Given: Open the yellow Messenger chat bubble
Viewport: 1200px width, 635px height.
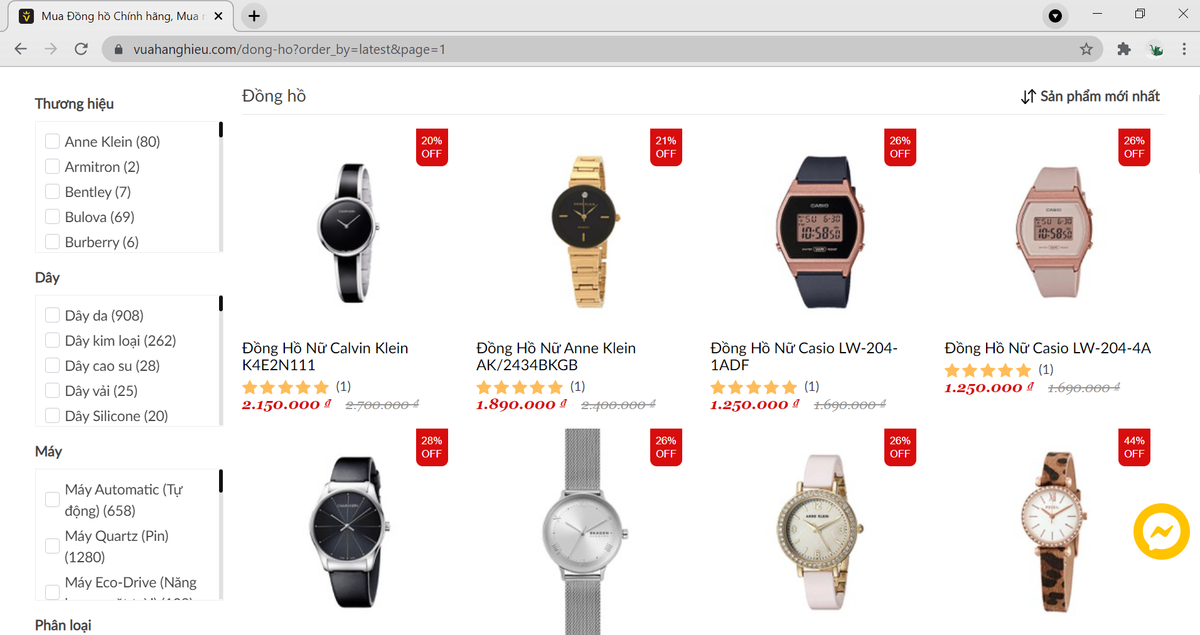Looking at the screenshot, I should (1161, 531).
